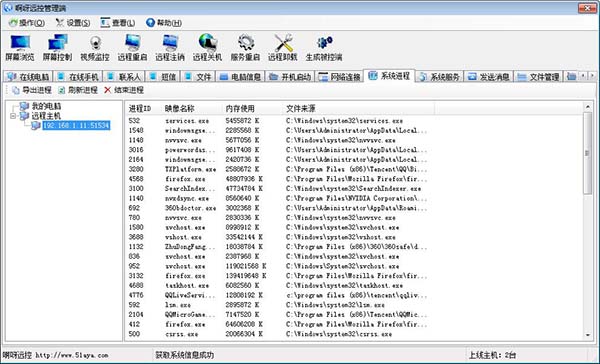The height and width of the screenshot is (364, 600).
Task: Click scrollbar up arrow in process list
Action: tap(588, 107)
